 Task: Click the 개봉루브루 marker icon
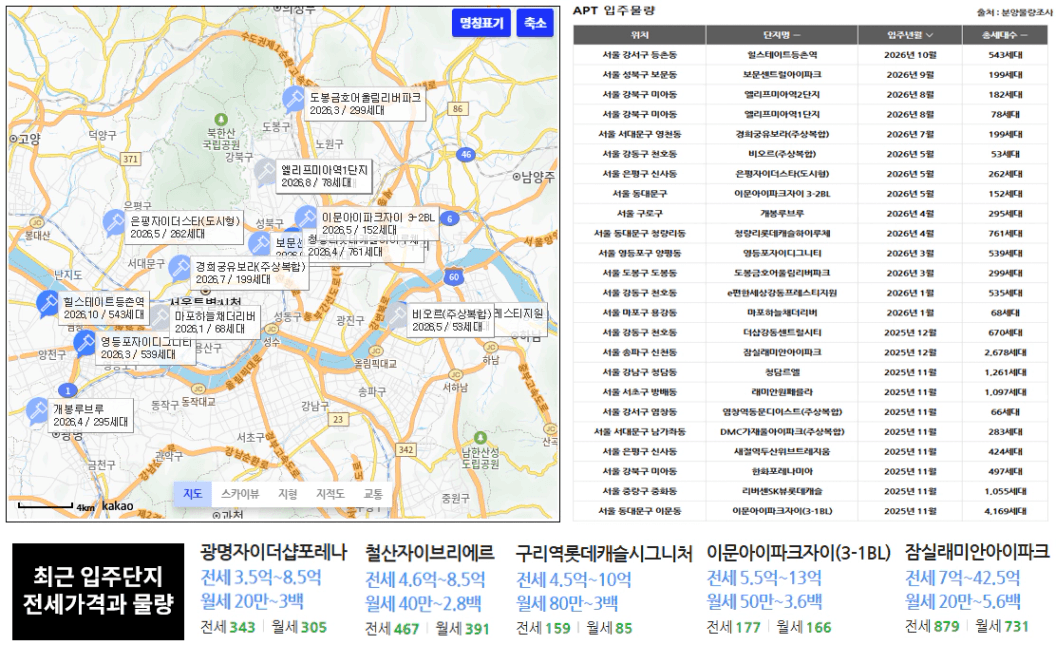(x=37, y=410)
